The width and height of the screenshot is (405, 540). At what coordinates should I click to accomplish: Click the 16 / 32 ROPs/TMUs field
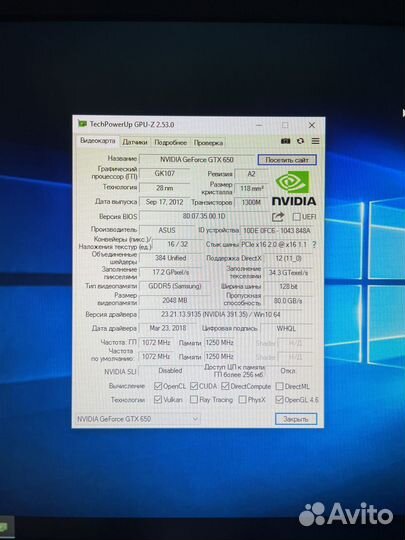[x=178, y=244]
